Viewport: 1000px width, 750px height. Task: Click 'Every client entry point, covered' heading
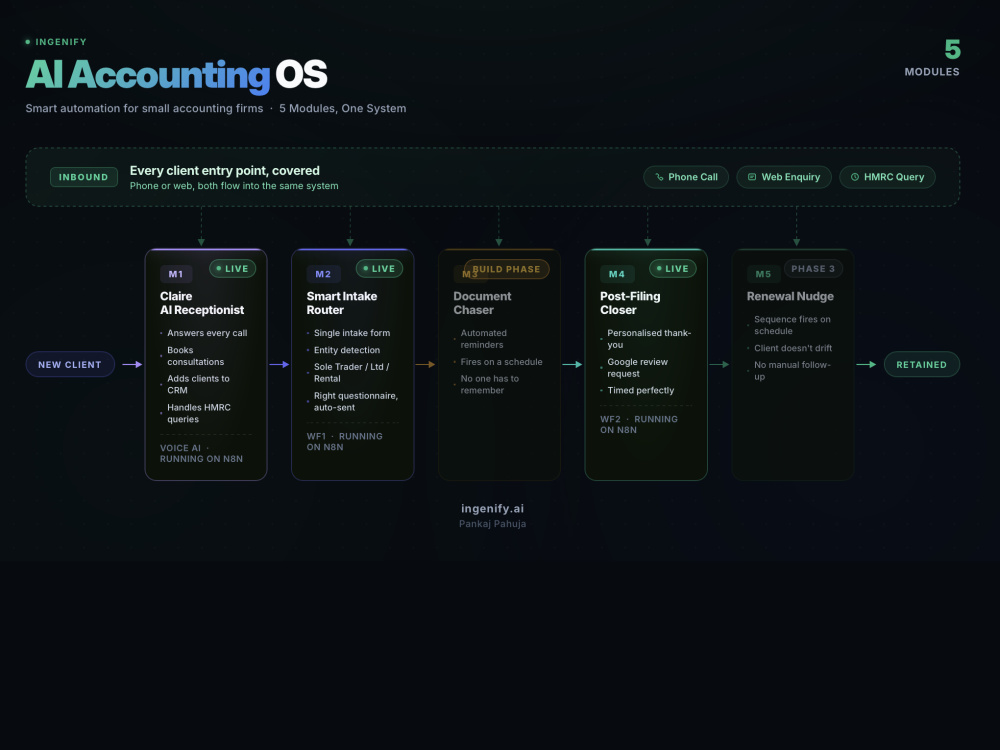pos(224,171)
